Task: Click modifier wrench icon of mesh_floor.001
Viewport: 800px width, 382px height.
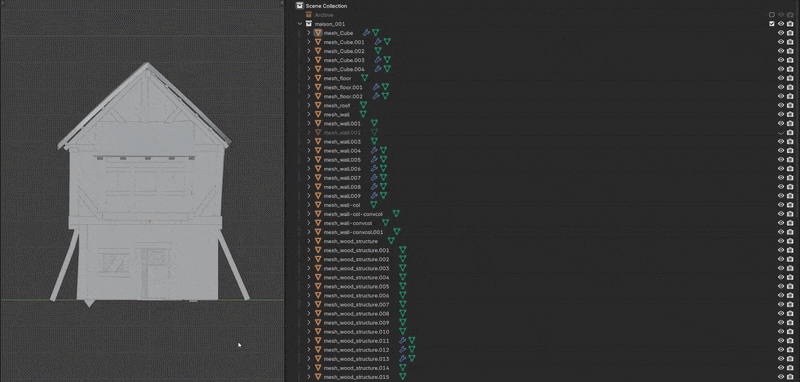Action: (376, 87)
